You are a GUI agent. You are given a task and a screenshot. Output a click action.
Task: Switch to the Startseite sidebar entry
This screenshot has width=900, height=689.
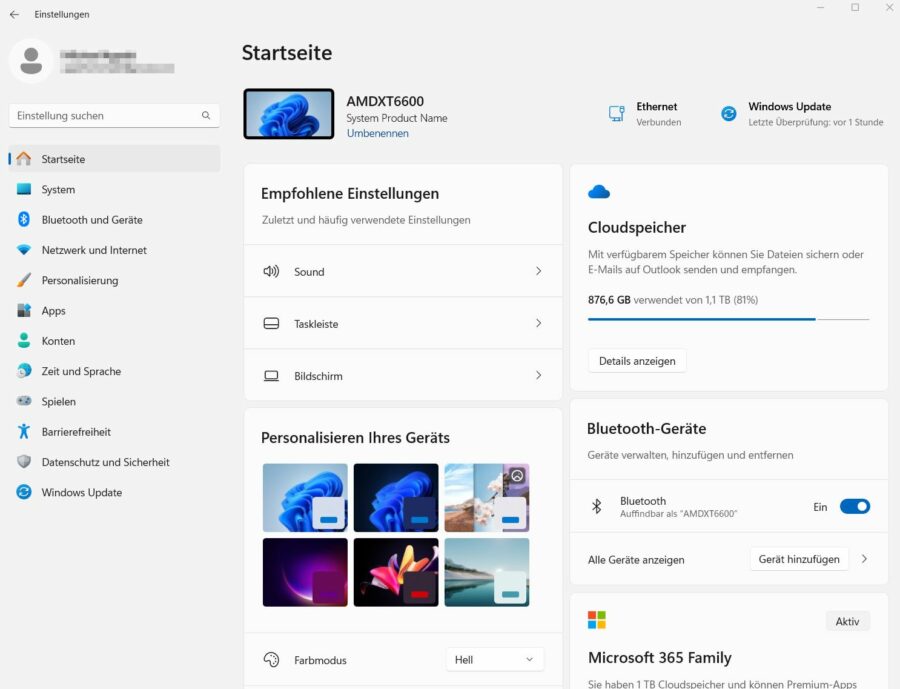pos(60,158)
